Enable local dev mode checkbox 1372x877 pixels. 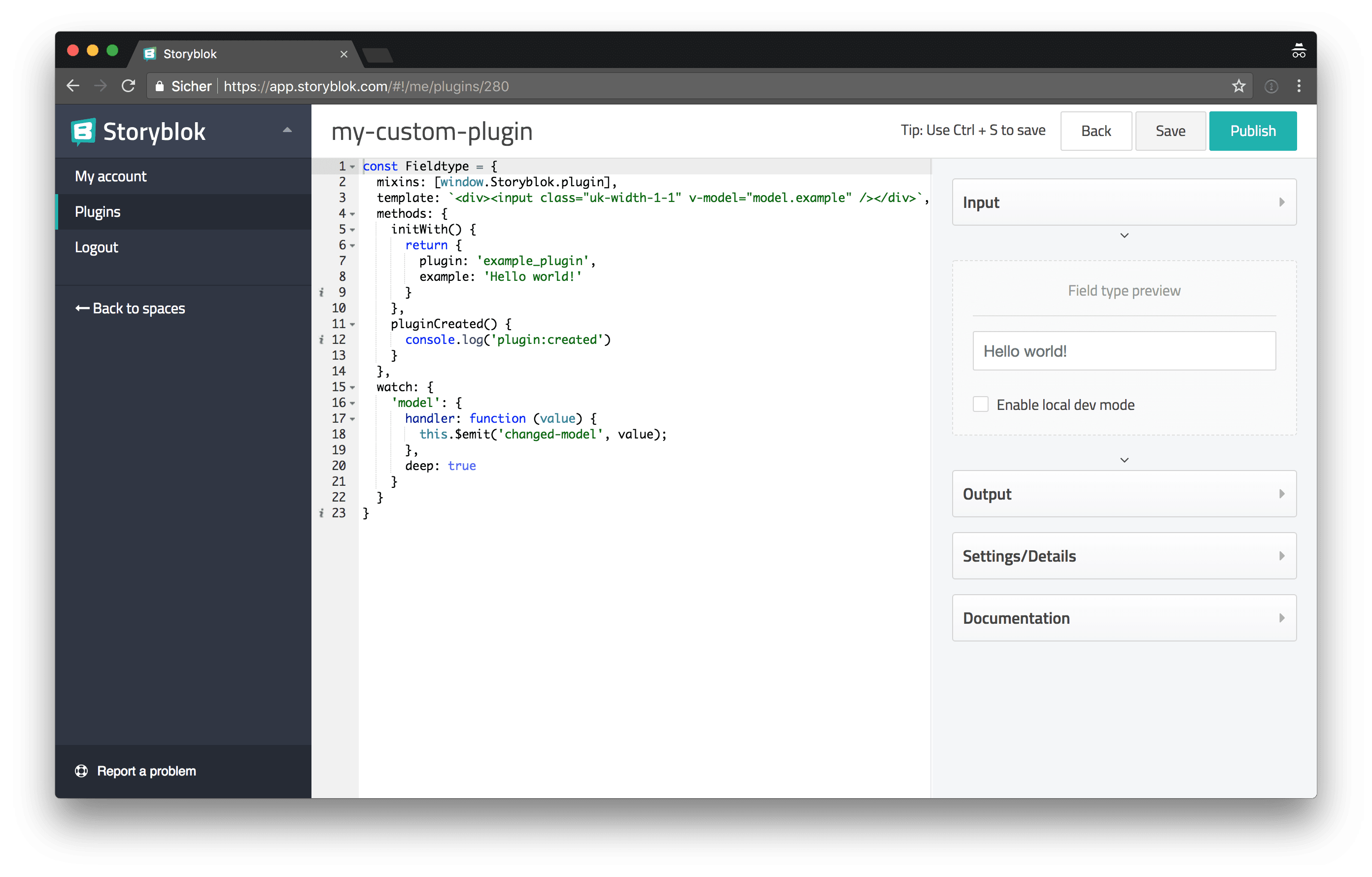(980, 405)
